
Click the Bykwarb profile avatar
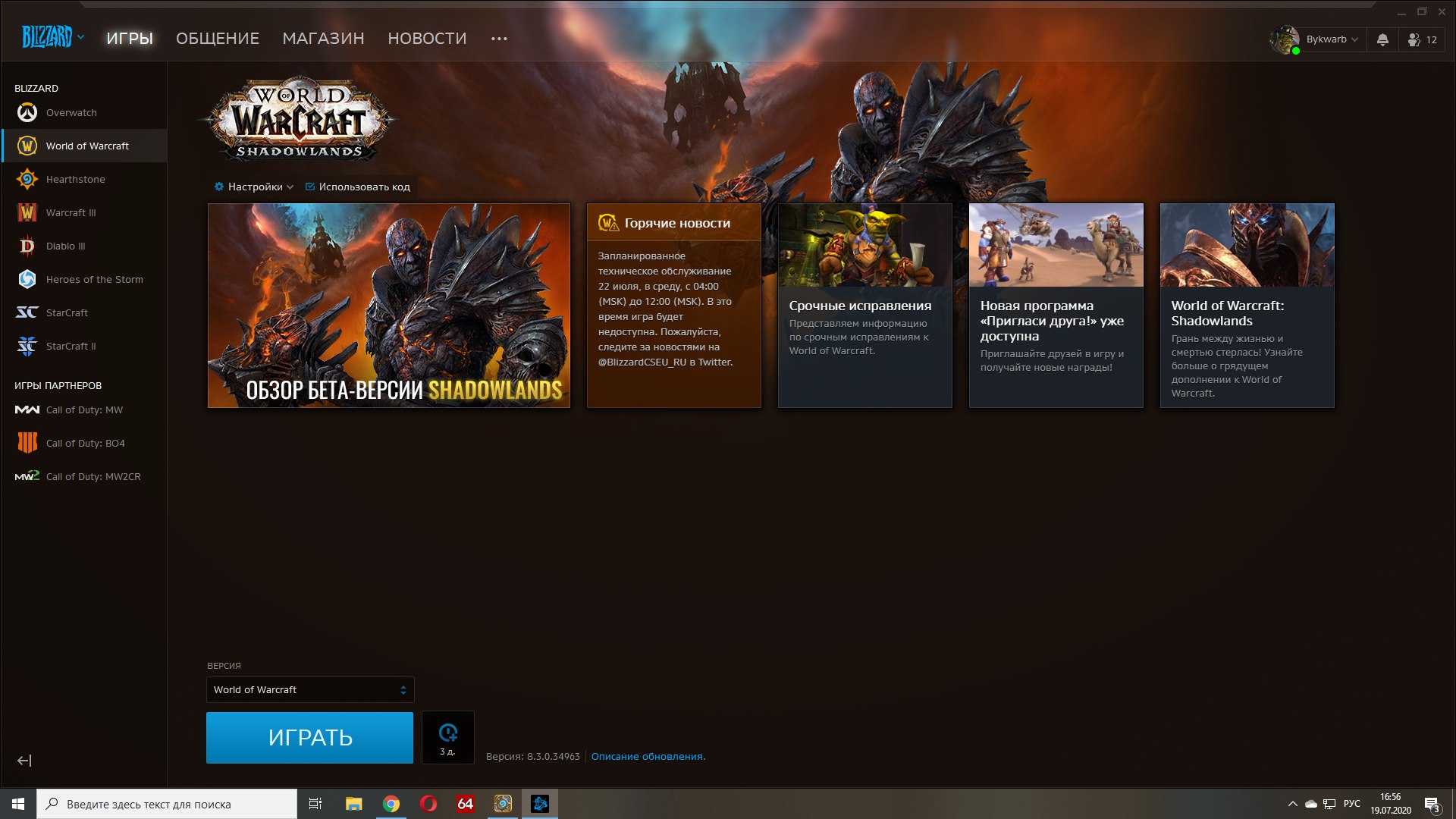1285,39
